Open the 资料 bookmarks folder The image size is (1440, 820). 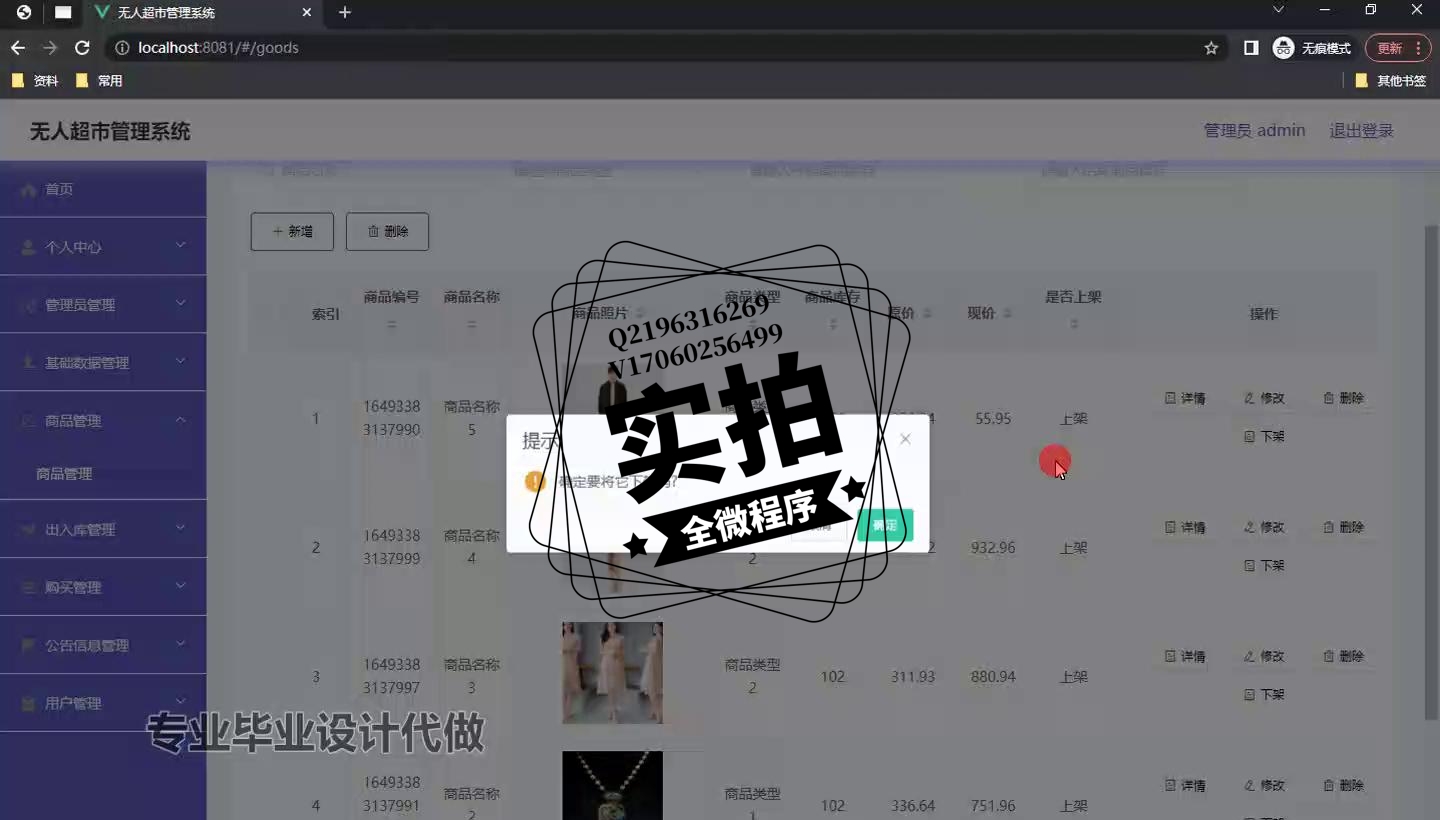click(36, 80)
